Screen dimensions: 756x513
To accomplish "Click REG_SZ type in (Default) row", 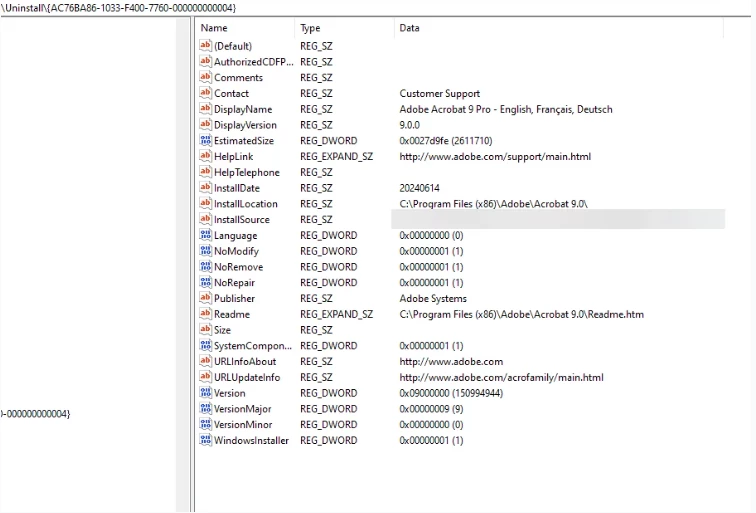I will coord(316,46).
